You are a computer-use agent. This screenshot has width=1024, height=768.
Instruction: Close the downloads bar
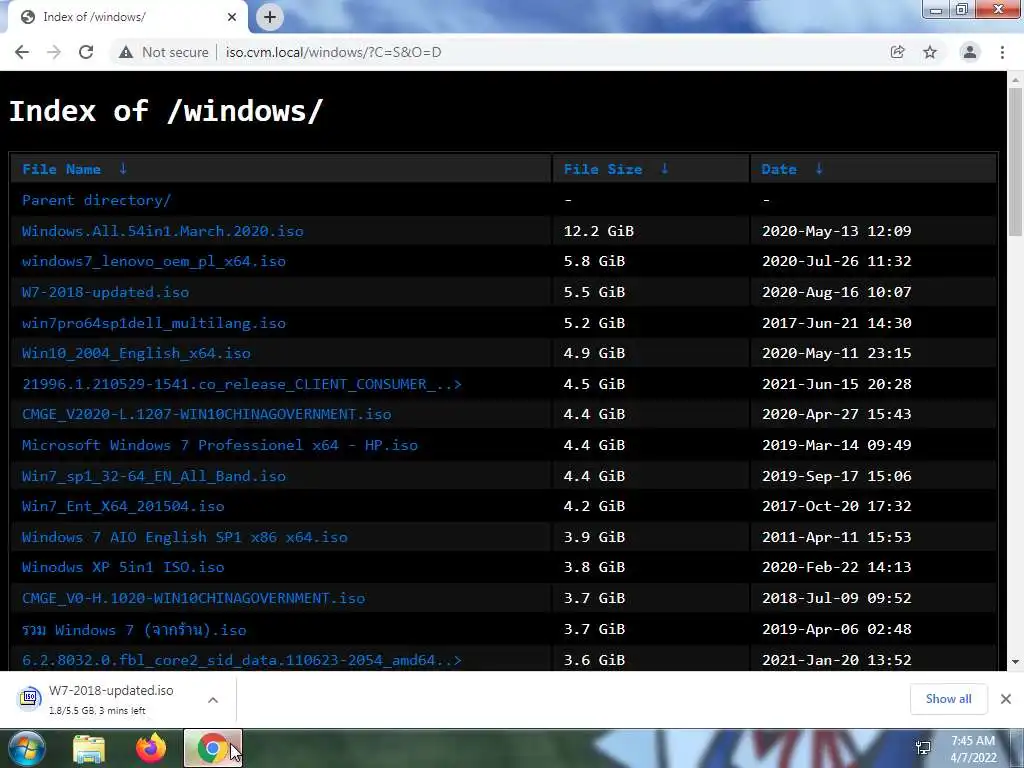[1006, 699]
